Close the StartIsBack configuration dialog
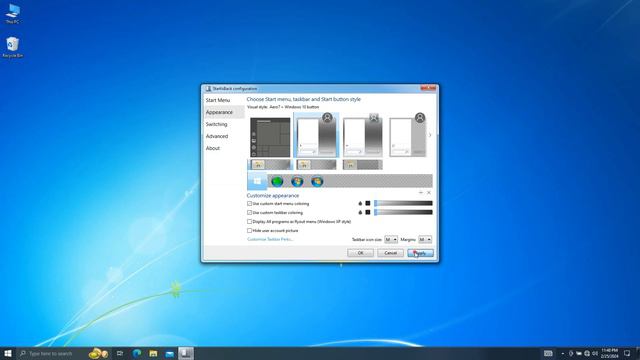This screenshot has width=640, height=360. tap(429, 88)
